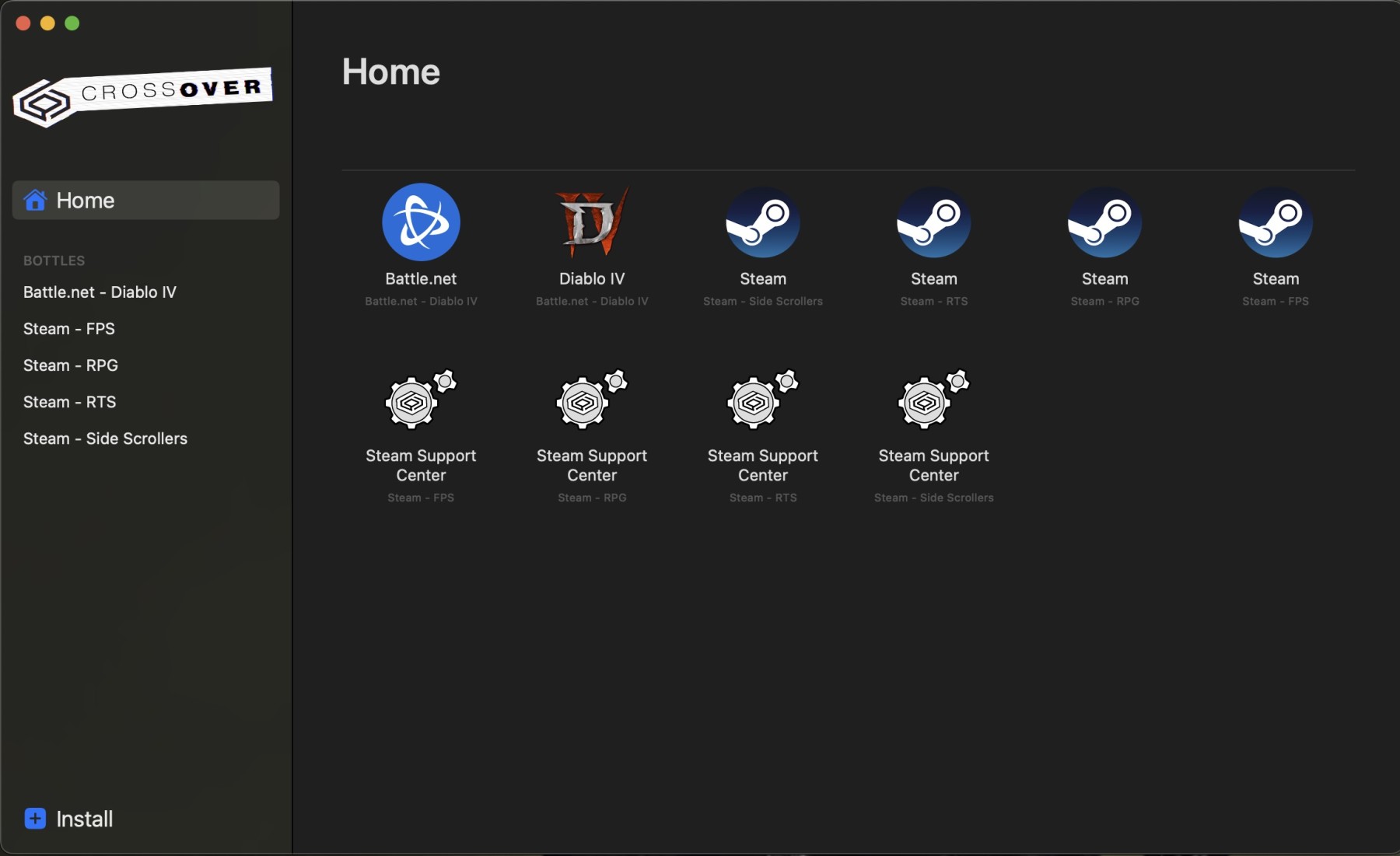This screenshot has width=1400, height=856.
Task: Click the green full-screen window button
Action: [x=72, y=23]
